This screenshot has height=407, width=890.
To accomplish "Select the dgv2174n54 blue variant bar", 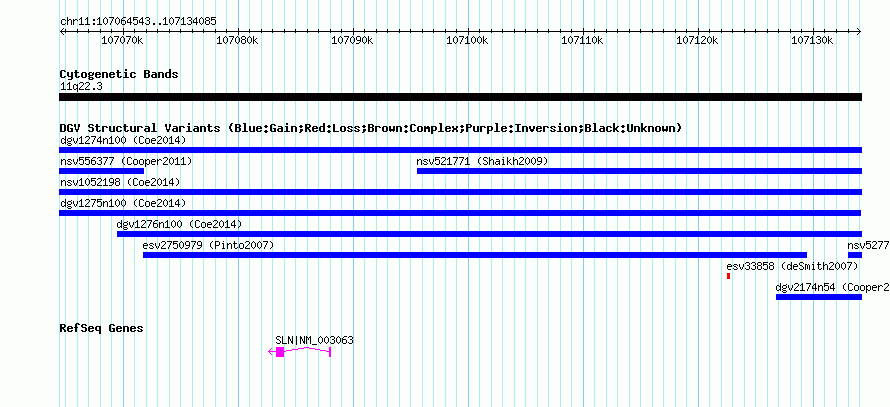I will pyautogui.click(x=819, y=297).
